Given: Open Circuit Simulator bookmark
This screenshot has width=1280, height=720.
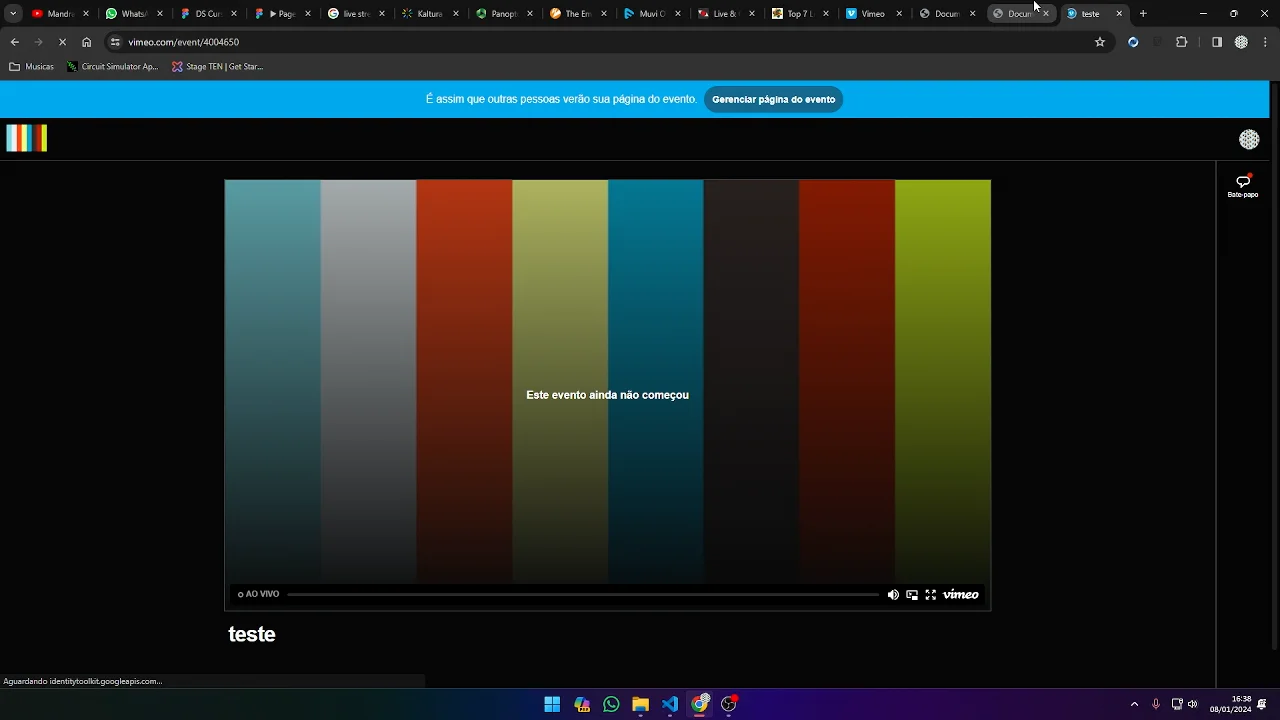Looking at the screenshot, I should coord(113,67).
